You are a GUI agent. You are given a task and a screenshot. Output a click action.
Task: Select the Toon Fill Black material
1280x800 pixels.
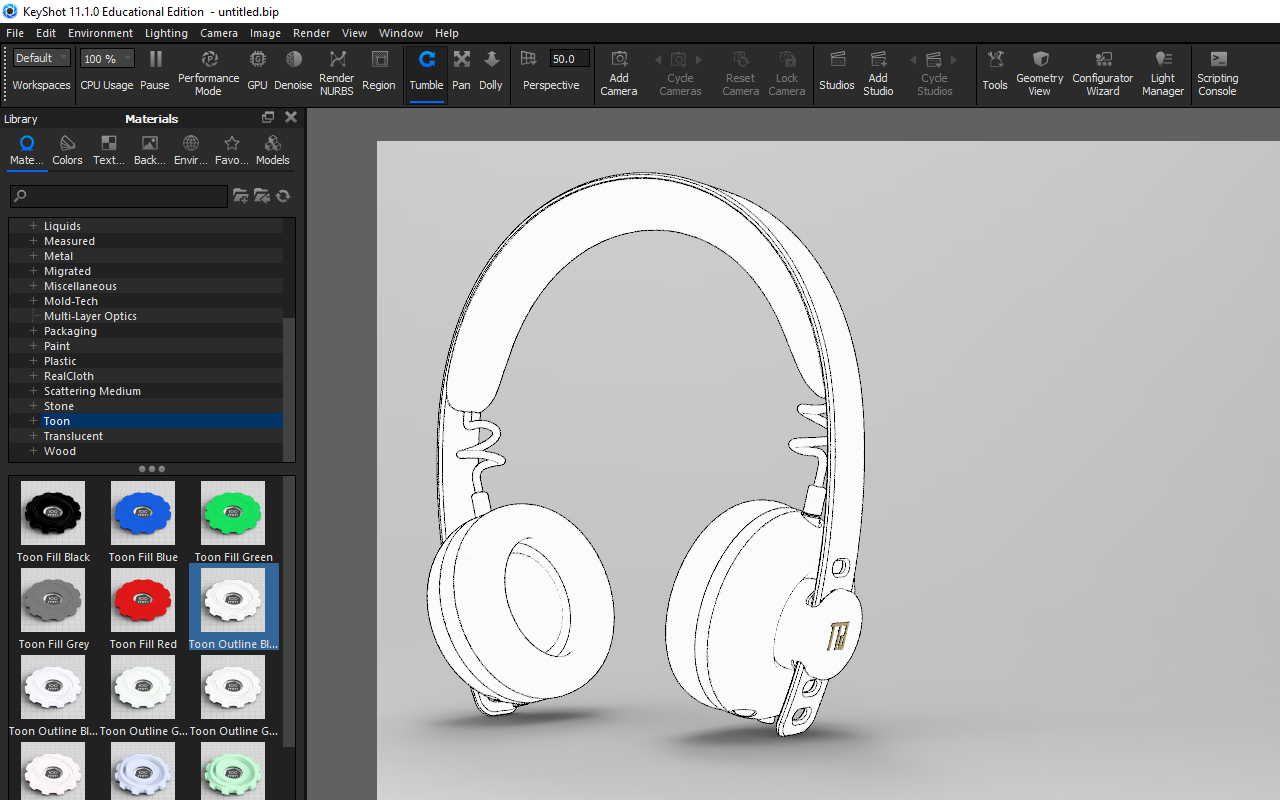click(53, 522)
